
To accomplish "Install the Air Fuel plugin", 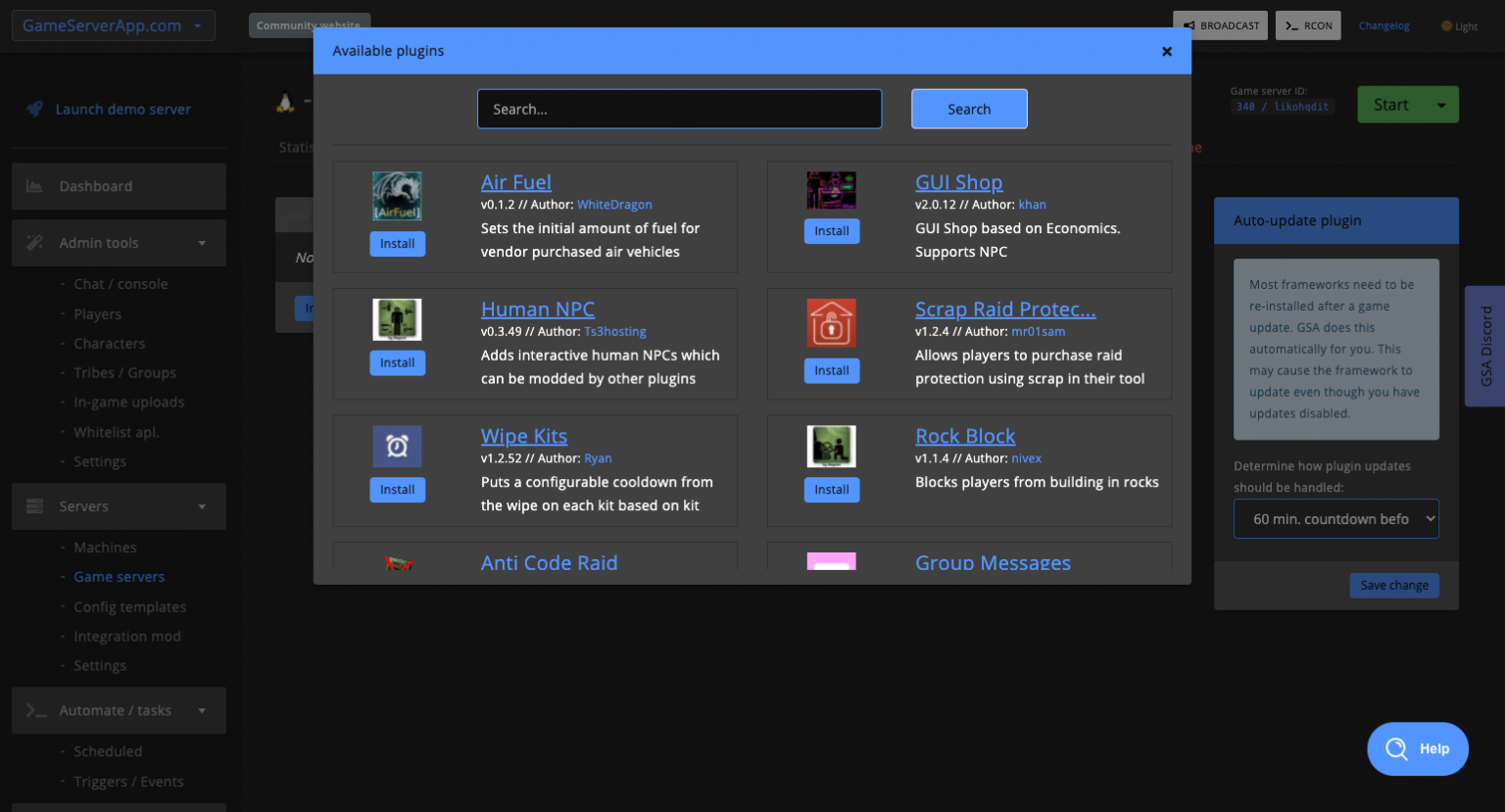I will [397, 244].
